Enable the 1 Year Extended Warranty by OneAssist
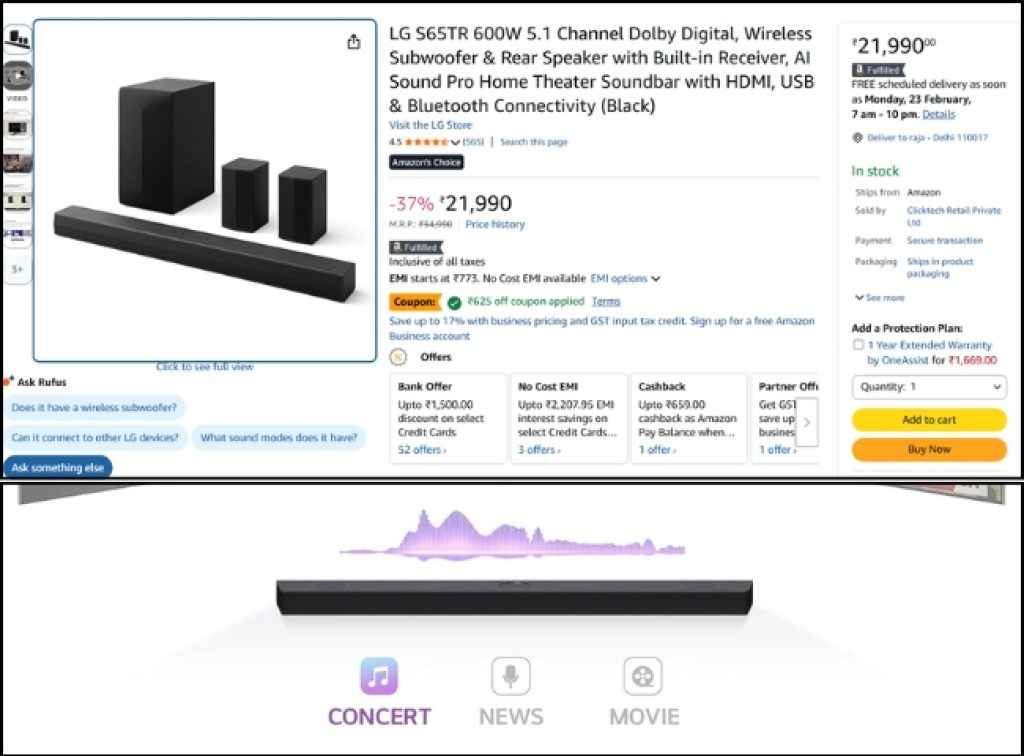The image size is (1024, 756). [856, 345]
